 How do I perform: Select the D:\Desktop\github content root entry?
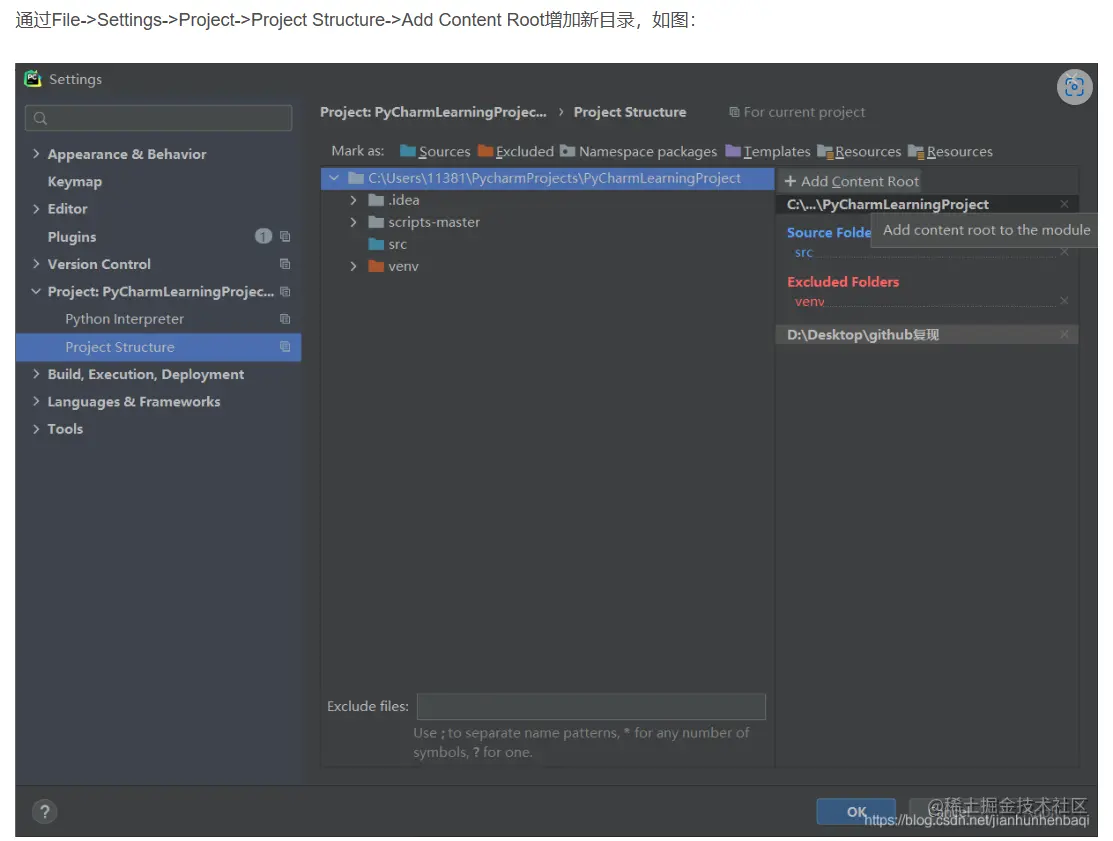(x=927, y=334)
